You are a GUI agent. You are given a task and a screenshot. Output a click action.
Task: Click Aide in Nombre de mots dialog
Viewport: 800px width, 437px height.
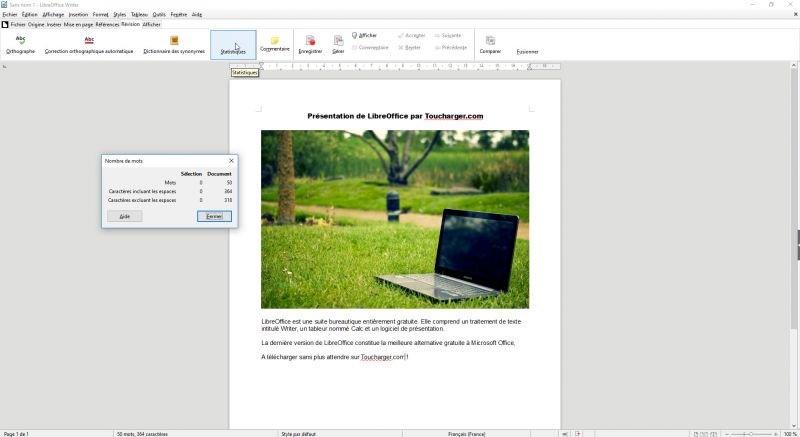pyautogui.click(x=124, y=216)
